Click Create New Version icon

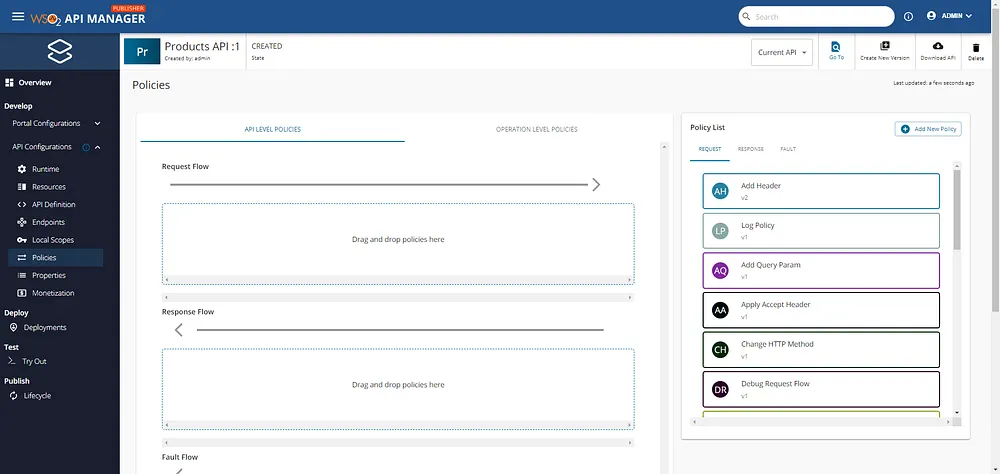[885, 46]
